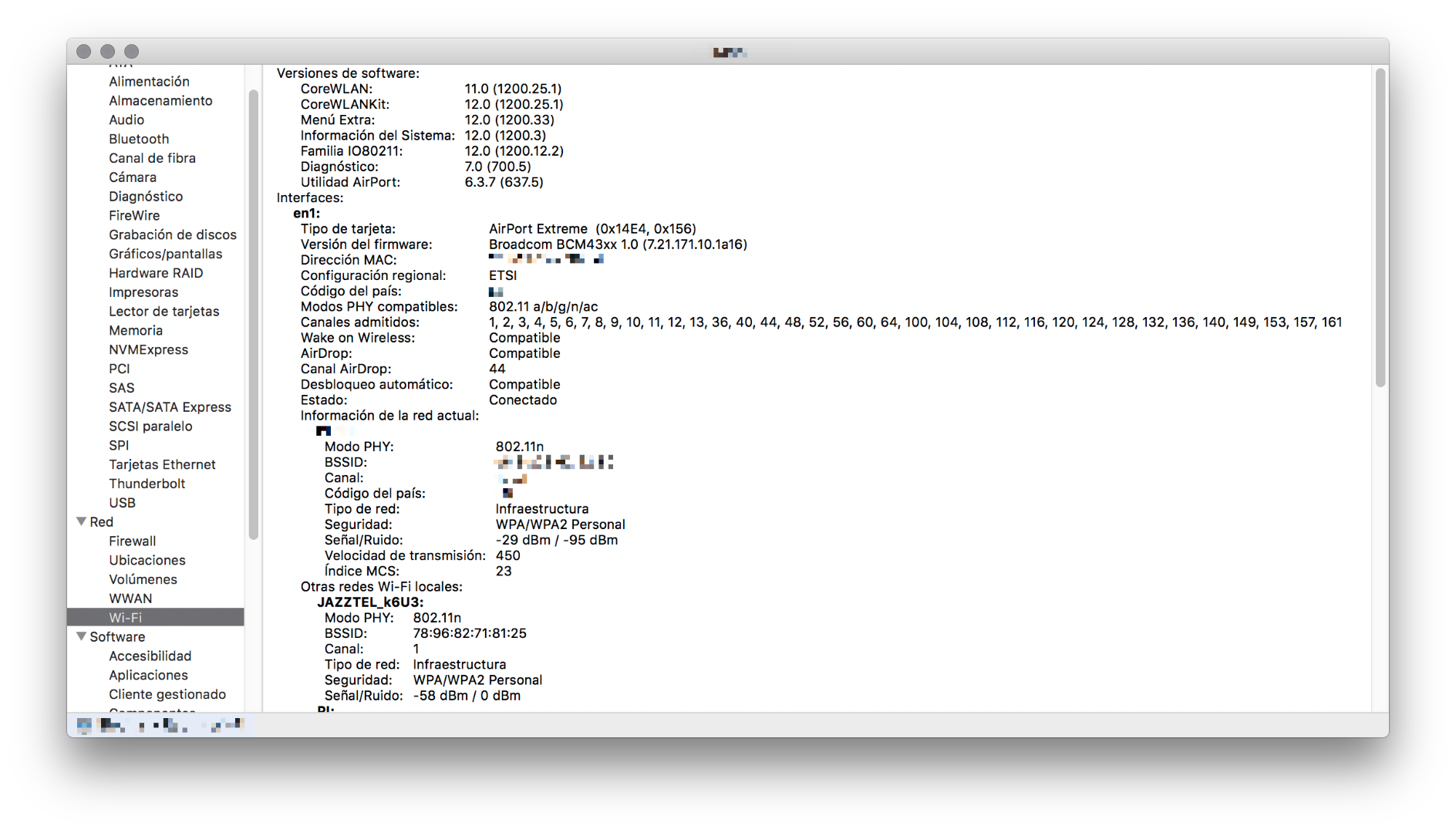Open Canal de fibra entry
The width and height of the screenshot is (1456, 833).
(x=152, y=158)
